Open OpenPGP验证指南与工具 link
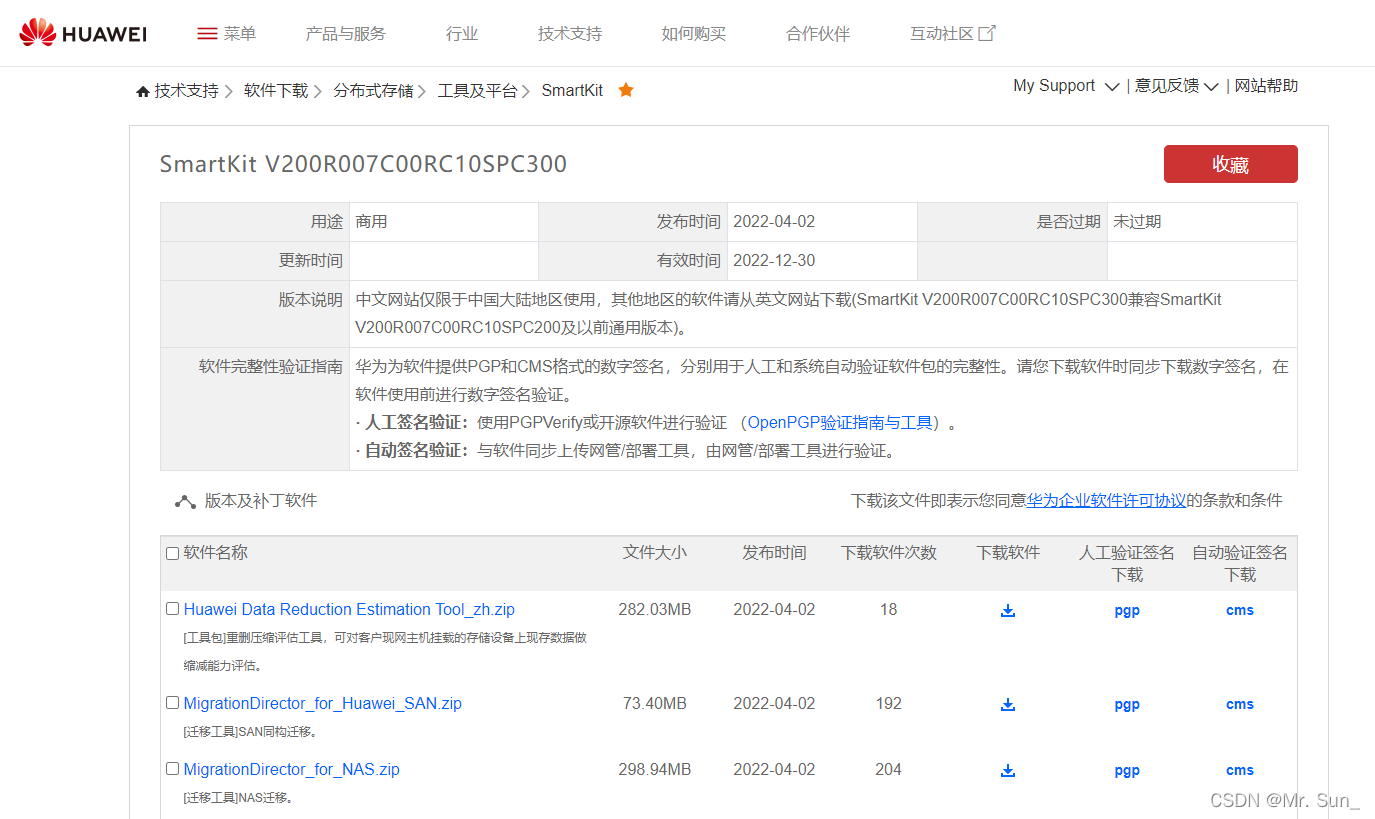The image size is (1375, 819). click(840, 423)
